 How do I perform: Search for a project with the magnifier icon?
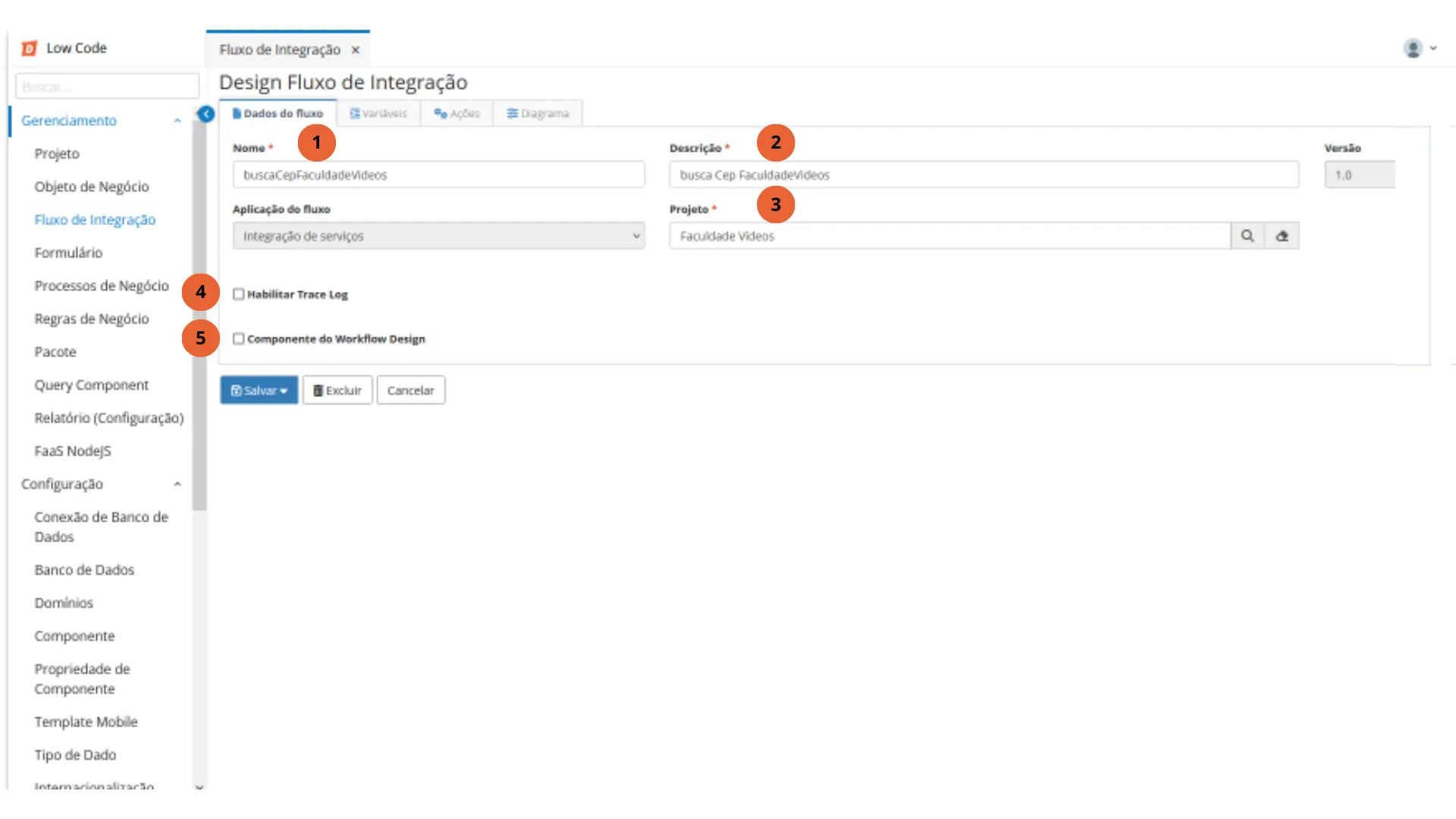click(1247, 236)
